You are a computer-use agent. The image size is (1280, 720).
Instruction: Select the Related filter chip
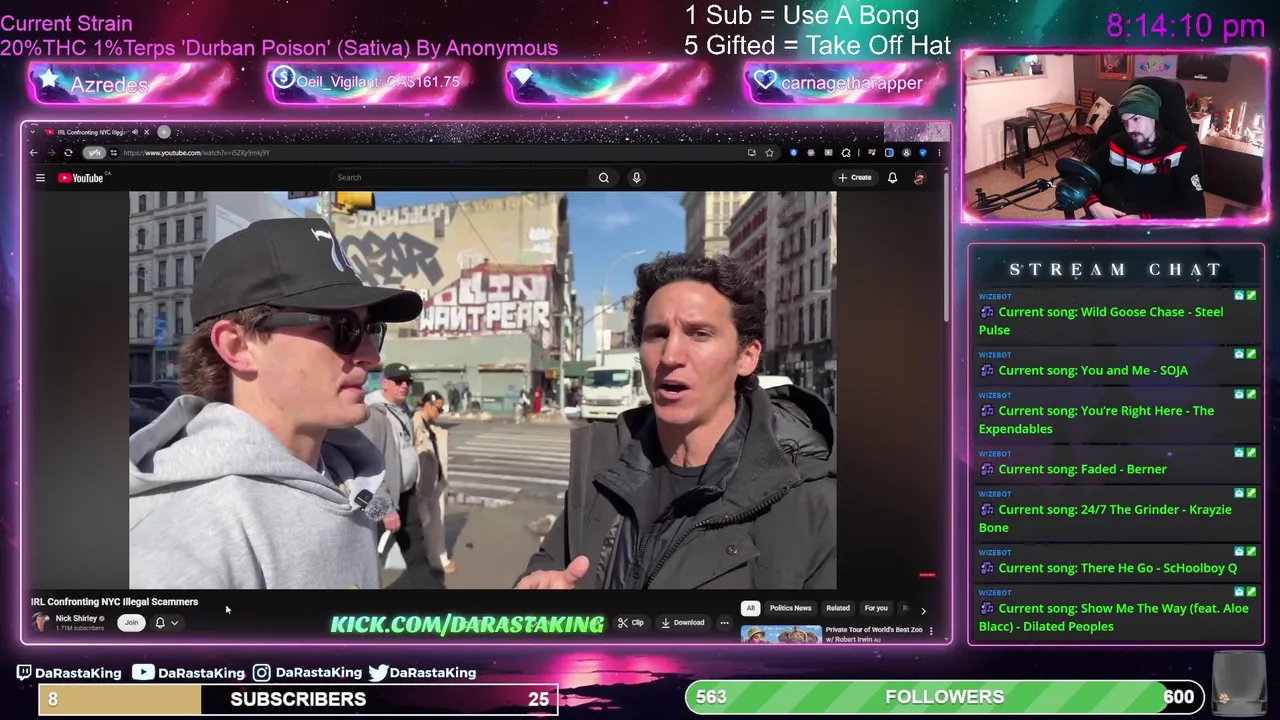tap(838, 608)
